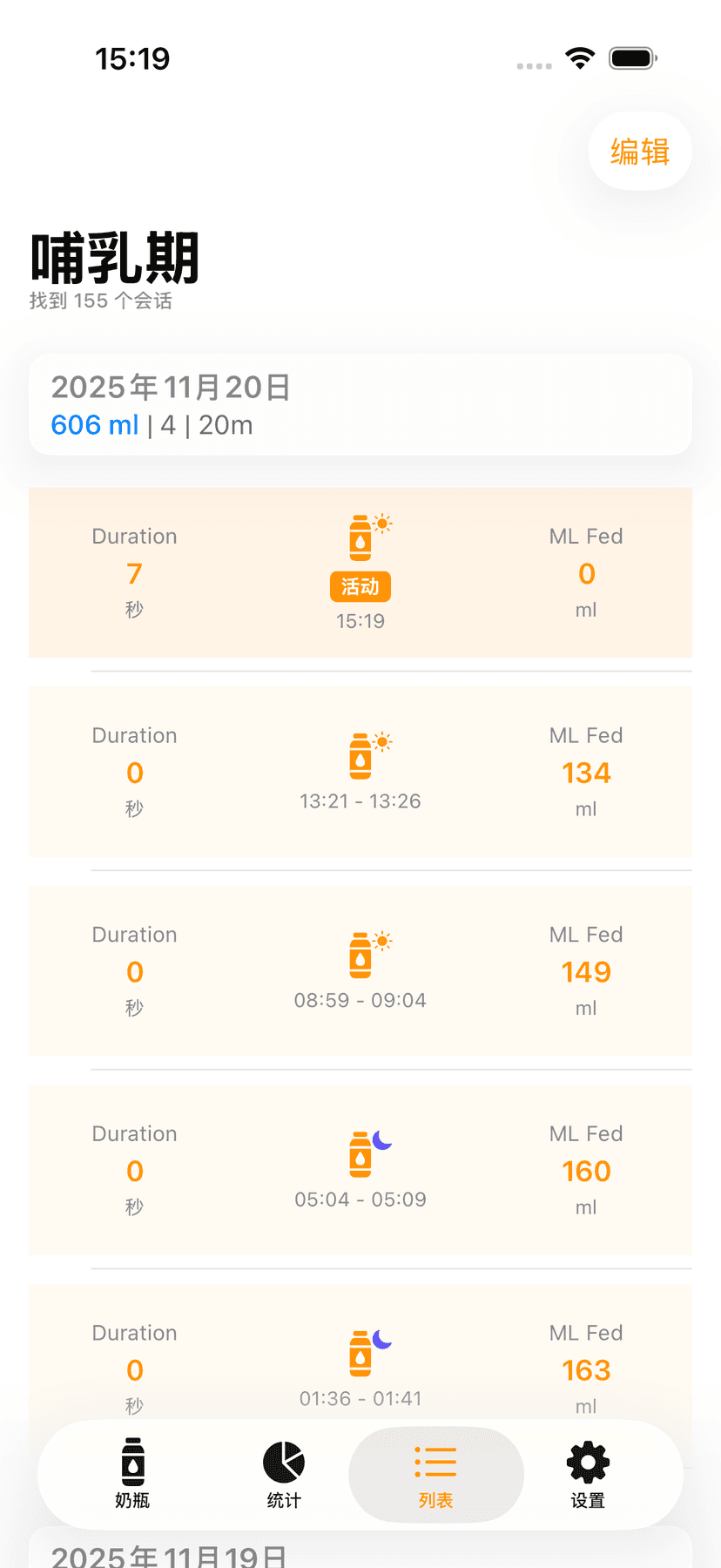Select the 163 ml feeding entry
721x1568 pixels.
pyautogui.click(x=586, y=1370)
